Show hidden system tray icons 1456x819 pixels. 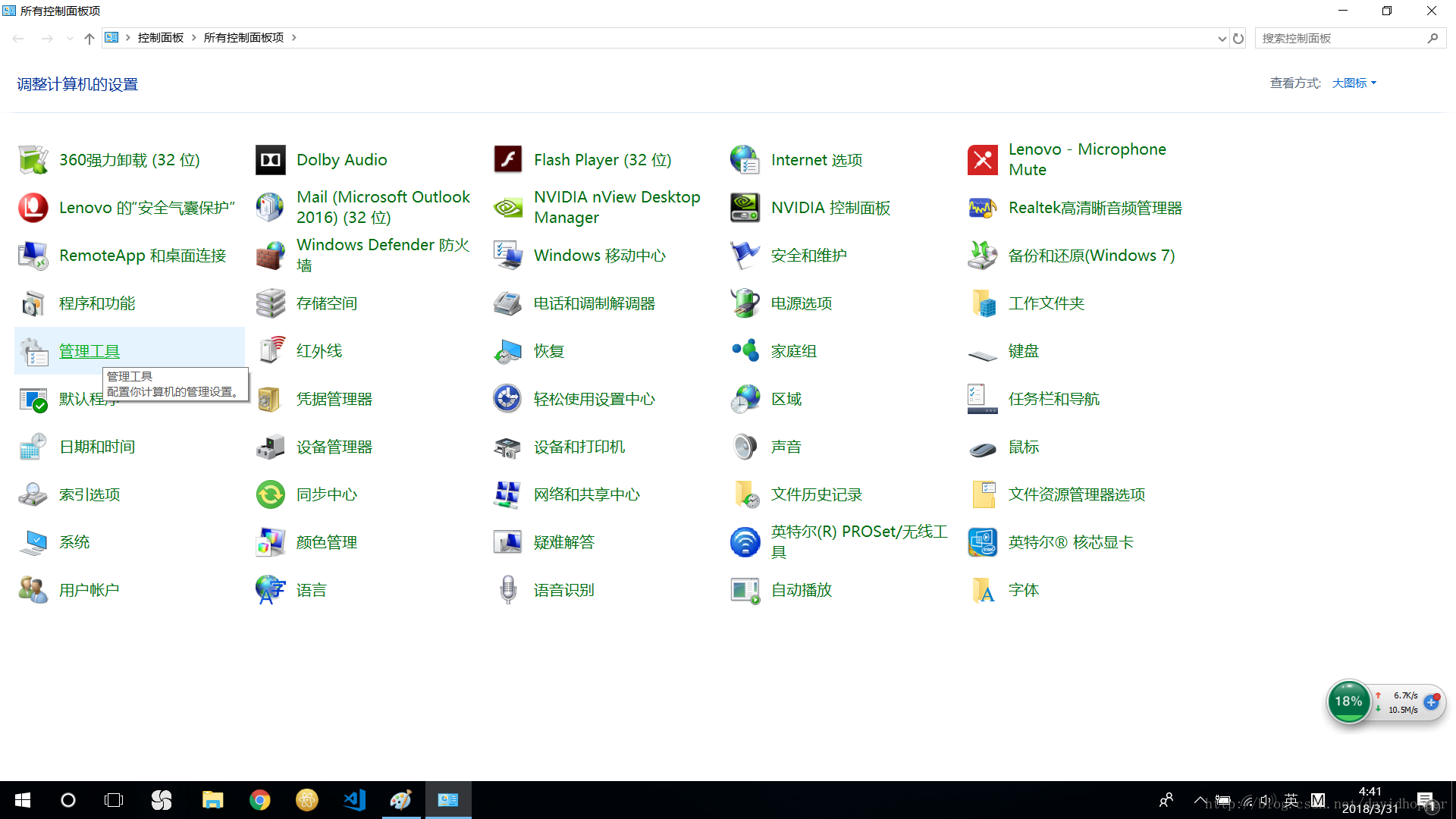tap(1200, 800)
